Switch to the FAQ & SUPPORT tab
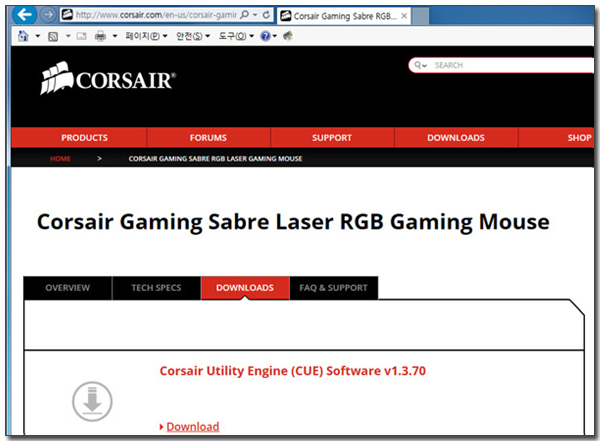 tap(333, 288)
